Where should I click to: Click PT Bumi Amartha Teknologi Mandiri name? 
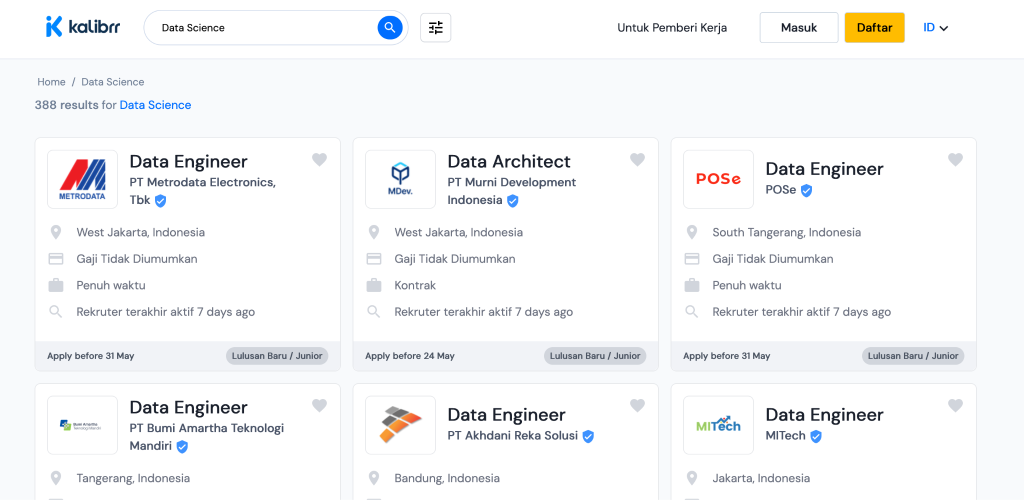(x=207, y=437)
